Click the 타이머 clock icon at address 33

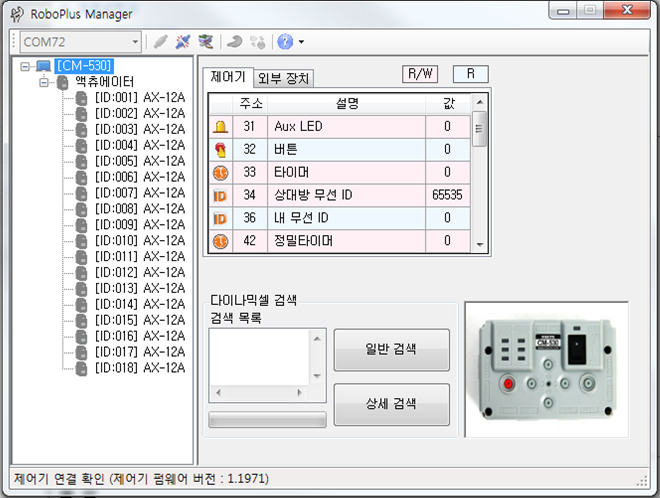click(220, 173)
